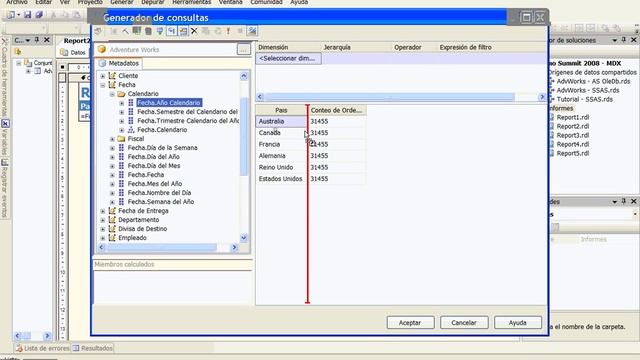The width and height of the screenshot is (640, 360).
Task: Click metadata horizontal scrollbar right arrow
Action: 234,247
